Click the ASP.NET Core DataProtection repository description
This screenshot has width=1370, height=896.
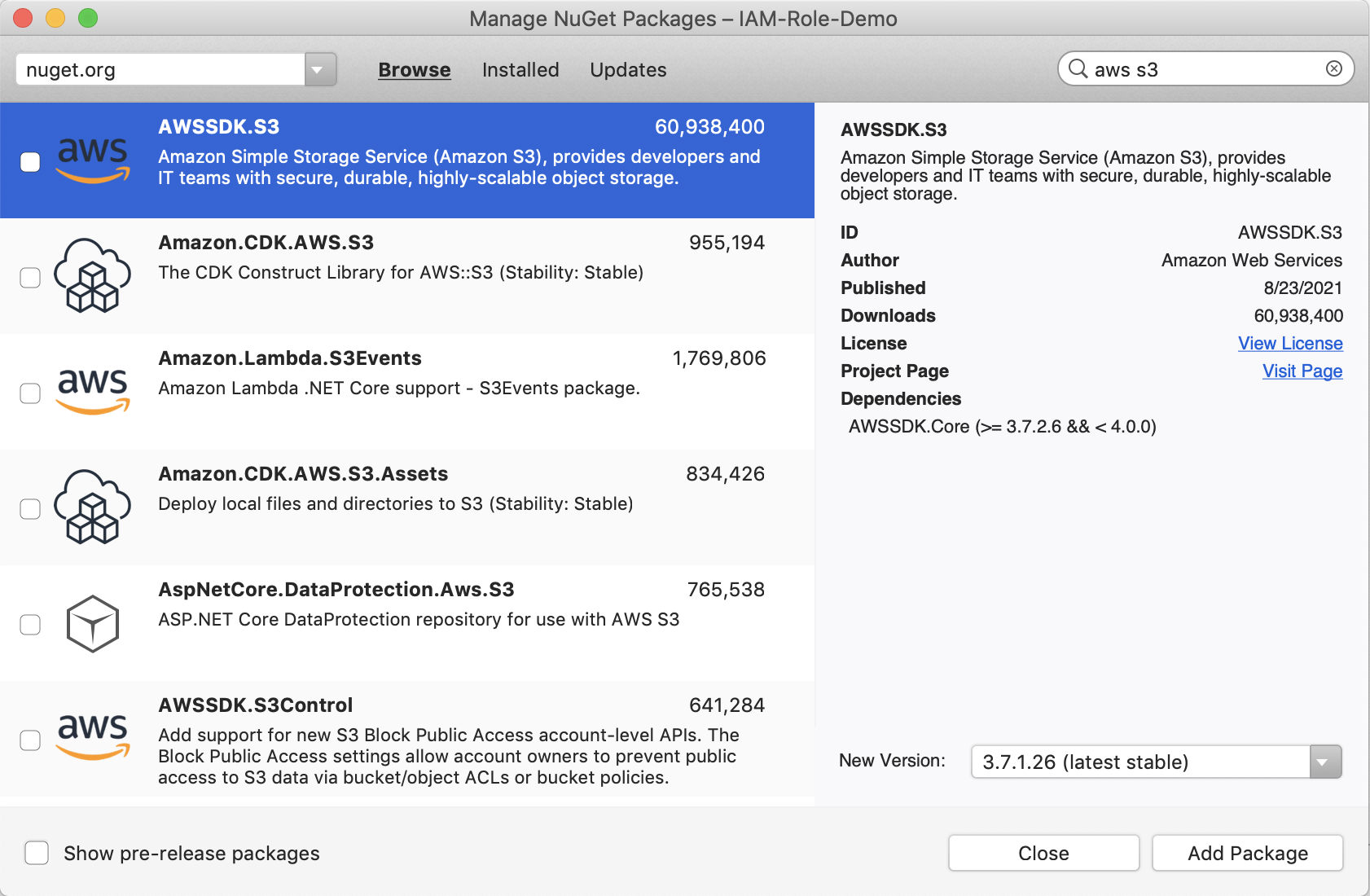coord(419,619)
